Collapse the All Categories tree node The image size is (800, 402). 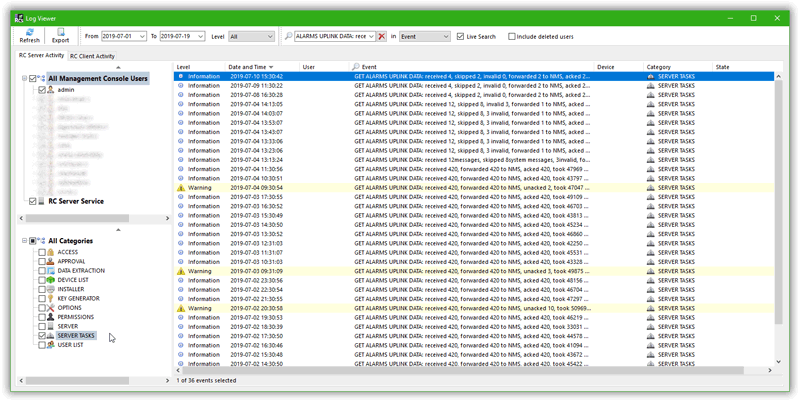[x=24, y=241]
